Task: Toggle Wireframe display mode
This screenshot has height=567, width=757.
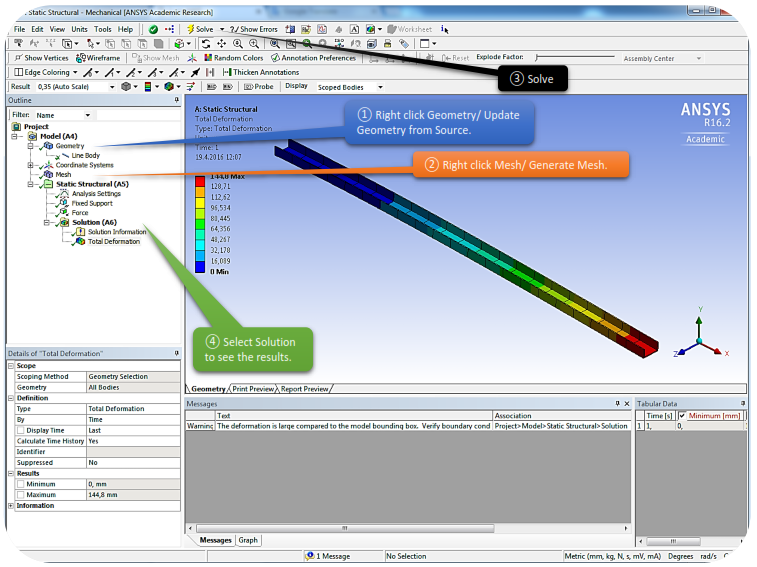Action: point(98,58)
